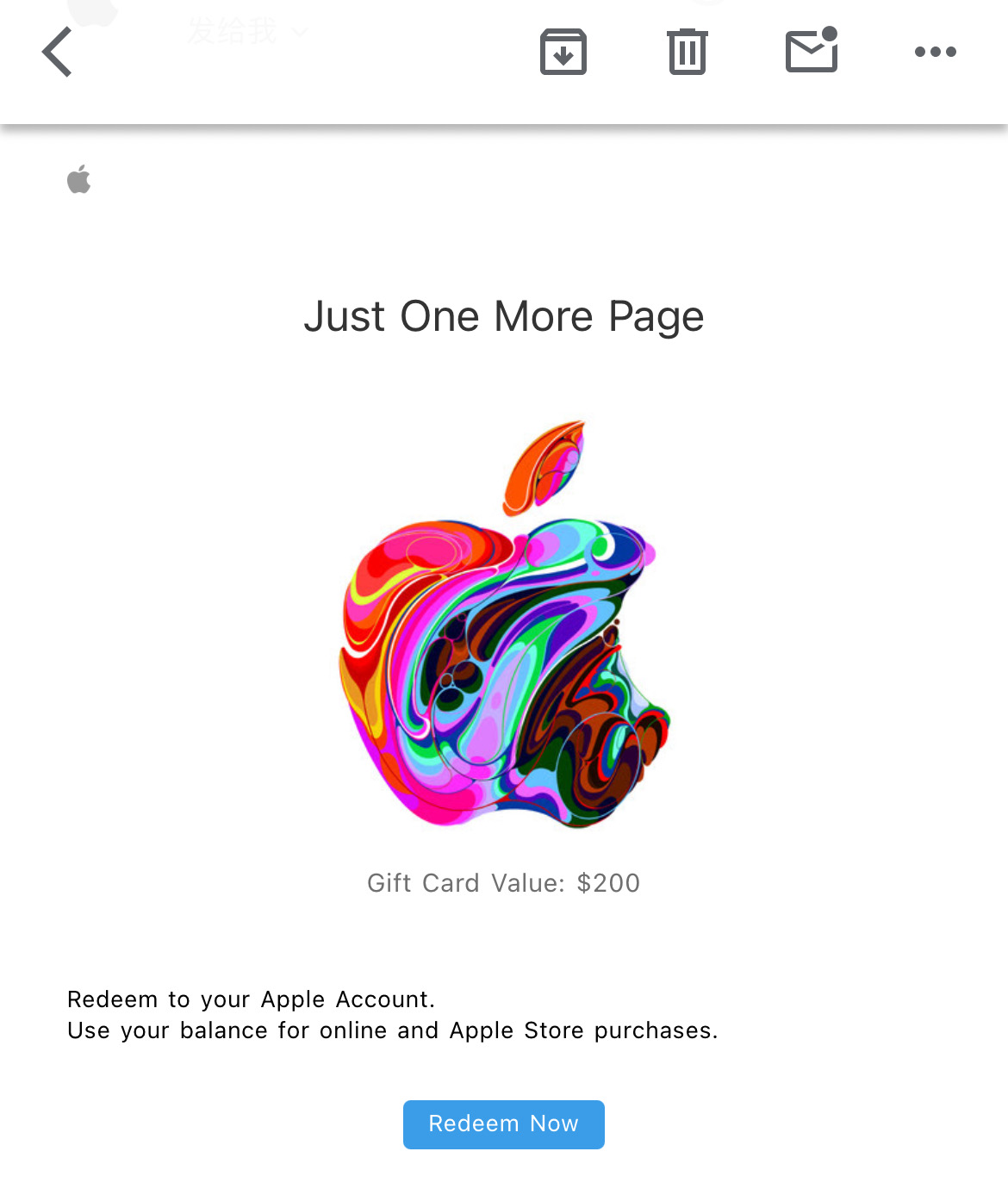The image size is (1008, 1195).
Task: Mark message as unread via envelope icon
Action: tap(812, 50)
